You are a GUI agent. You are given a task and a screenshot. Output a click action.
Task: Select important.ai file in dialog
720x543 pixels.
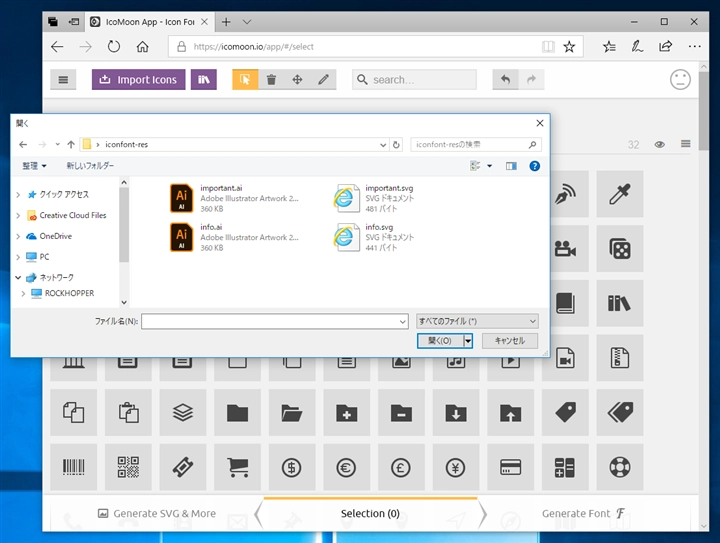(234, 198)
